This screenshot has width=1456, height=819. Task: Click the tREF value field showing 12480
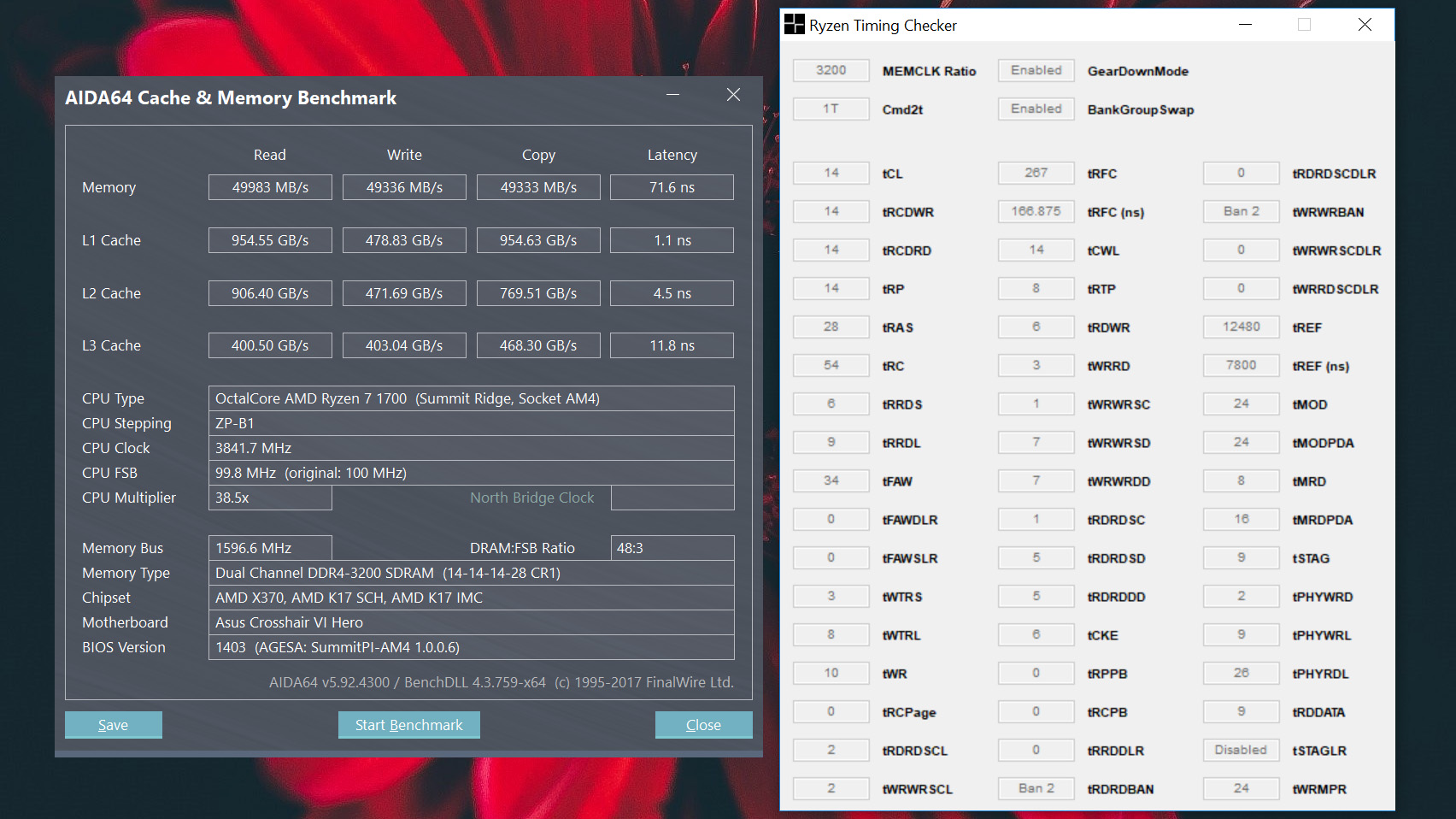pyautogui.click(x=1242, y=327)
